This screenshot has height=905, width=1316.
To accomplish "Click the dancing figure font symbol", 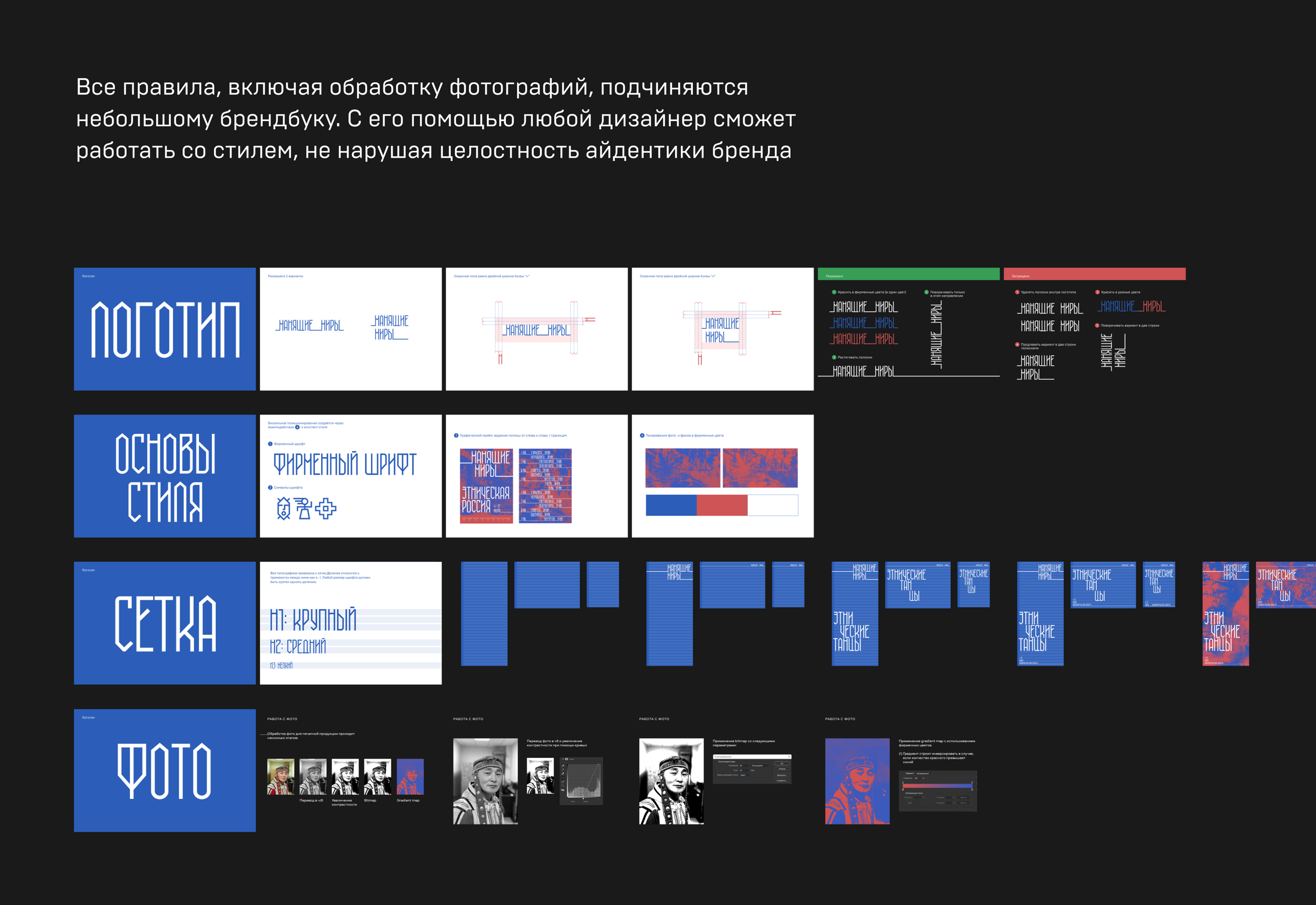I will 303,508.
